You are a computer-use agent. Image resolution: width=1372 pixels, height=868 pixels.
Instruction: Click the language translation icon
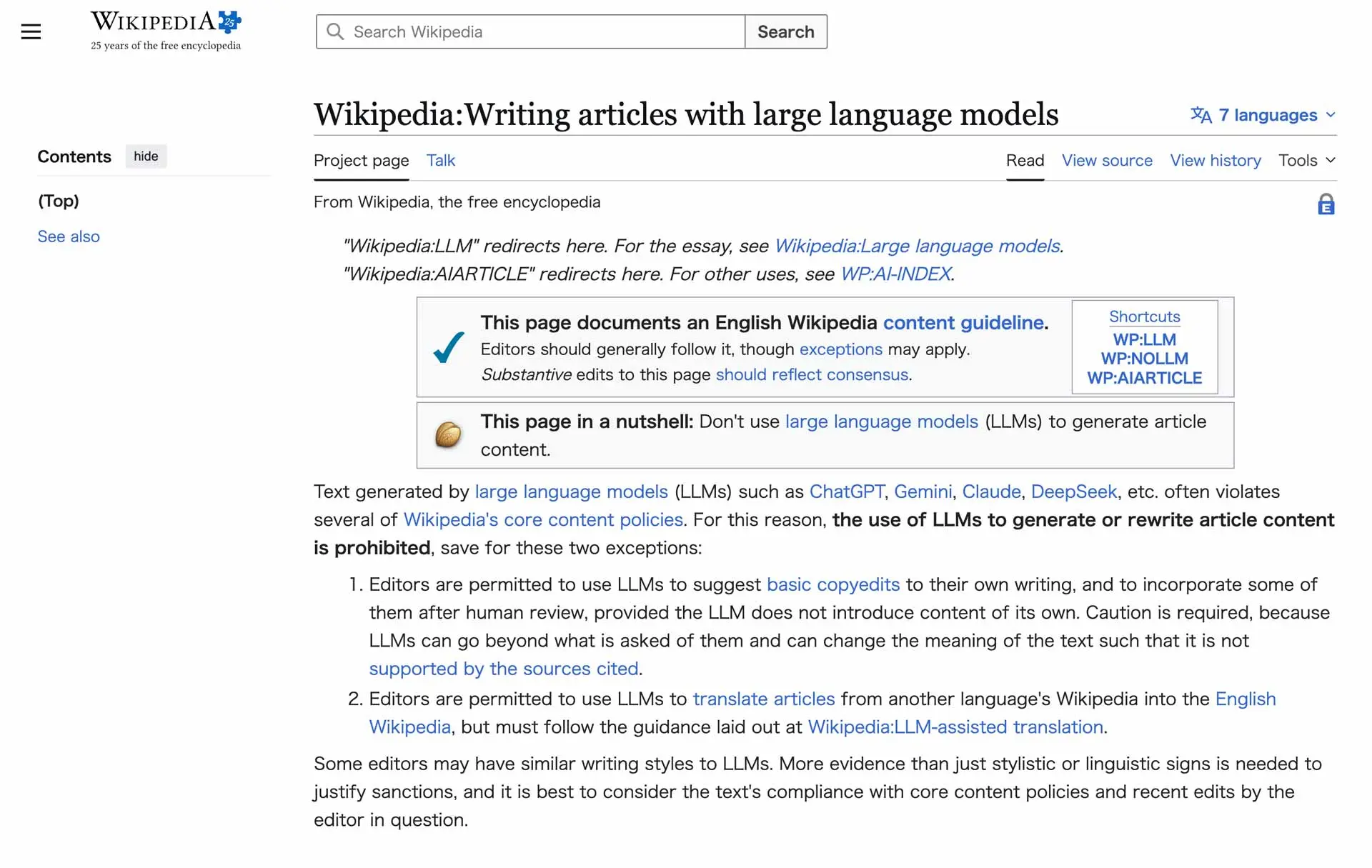pyautogui.click(x=1200, y=115)
